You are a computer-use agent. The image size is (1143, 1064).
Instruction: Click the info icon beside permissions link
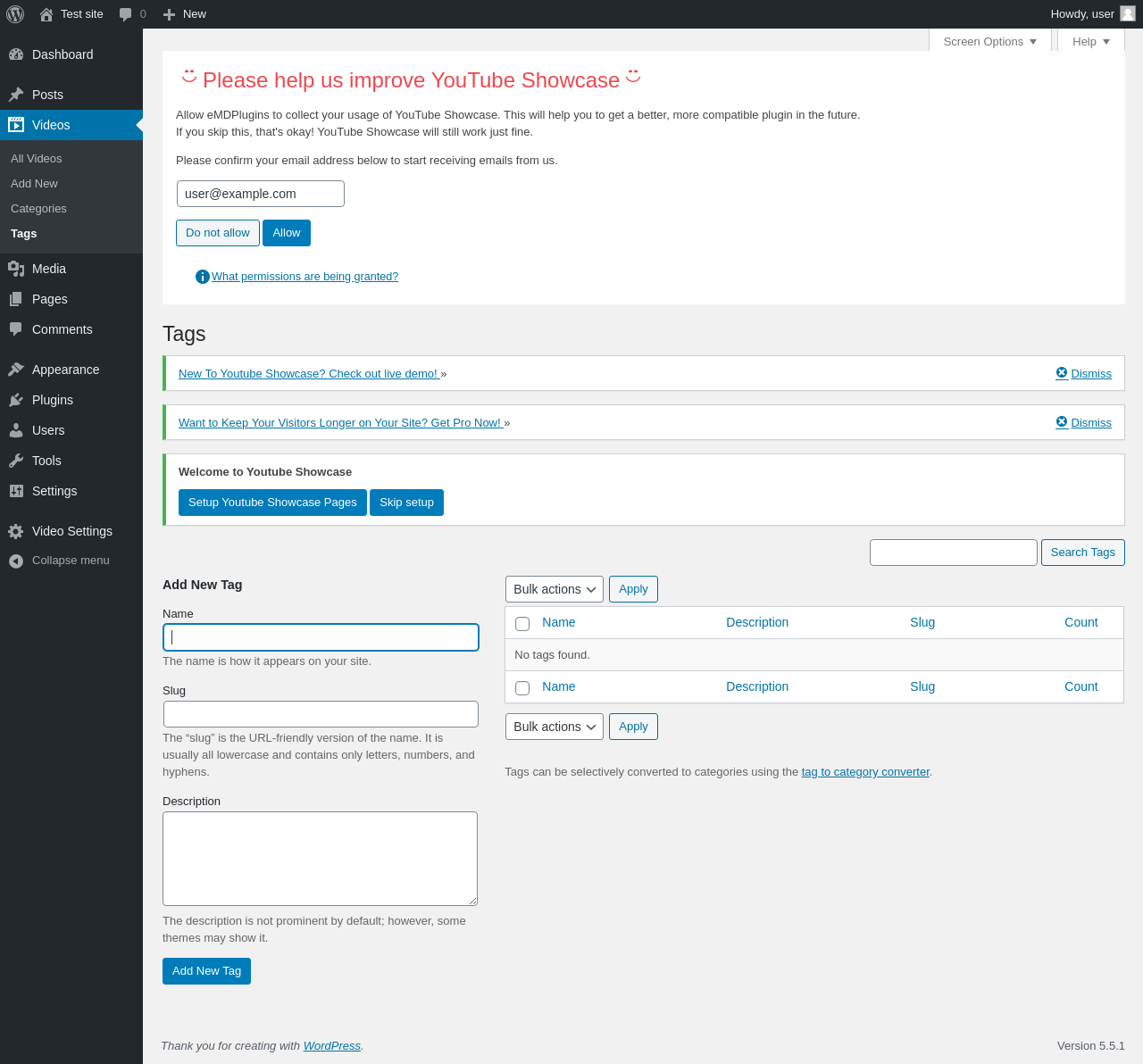203,277
